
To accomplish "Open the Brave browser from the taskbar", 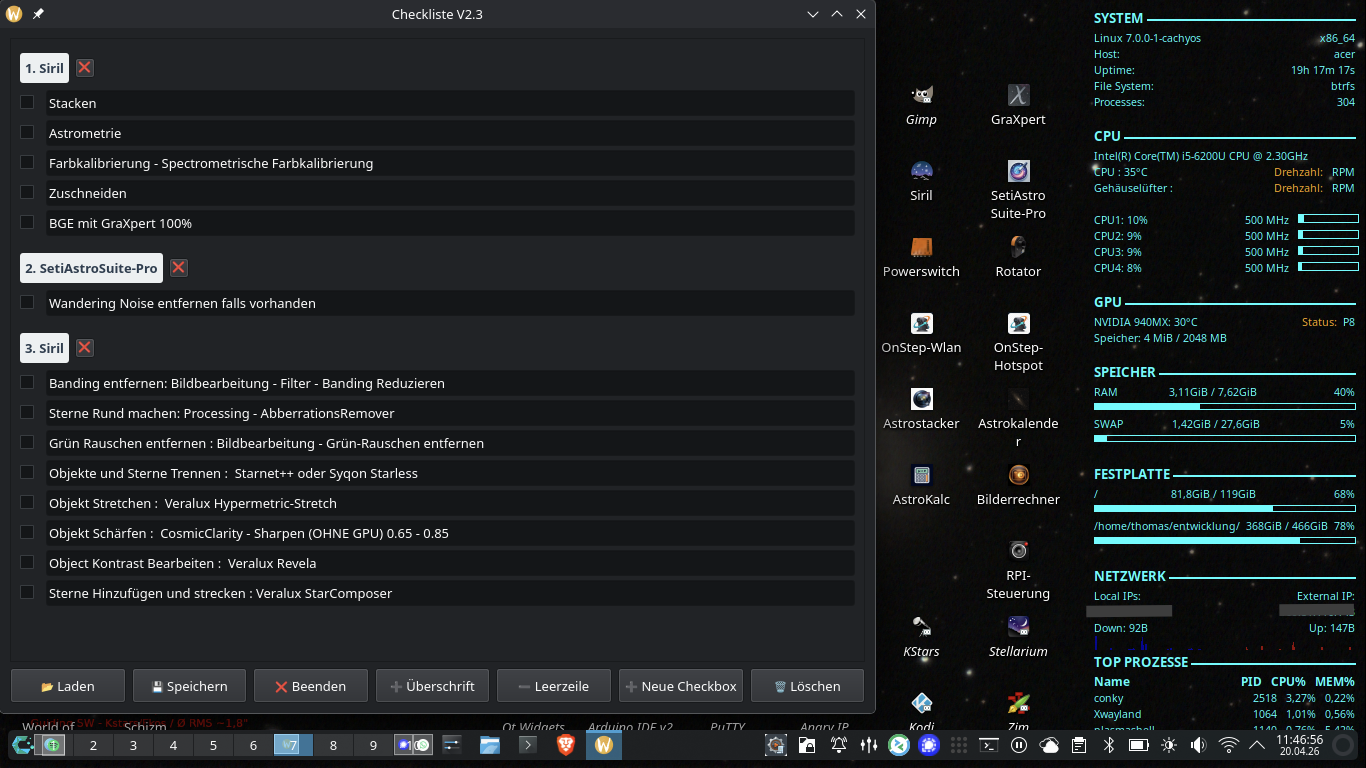I will click(x=566, y=745).
